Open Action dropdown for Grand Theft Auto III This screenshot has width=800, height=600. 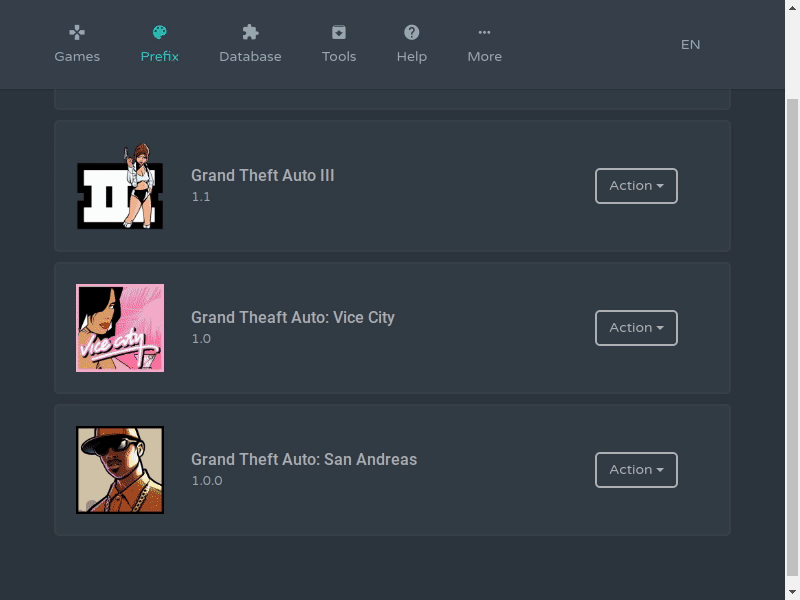pyautogui.click(x=636, y=186)
